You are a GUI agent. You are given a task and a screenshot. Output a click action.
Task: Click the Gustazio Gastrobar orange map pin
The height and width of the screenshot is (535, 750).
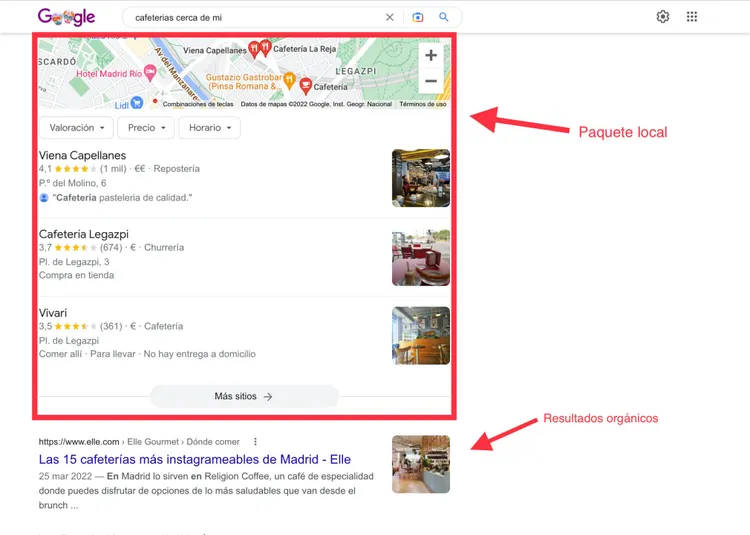(x=289, y=81)
